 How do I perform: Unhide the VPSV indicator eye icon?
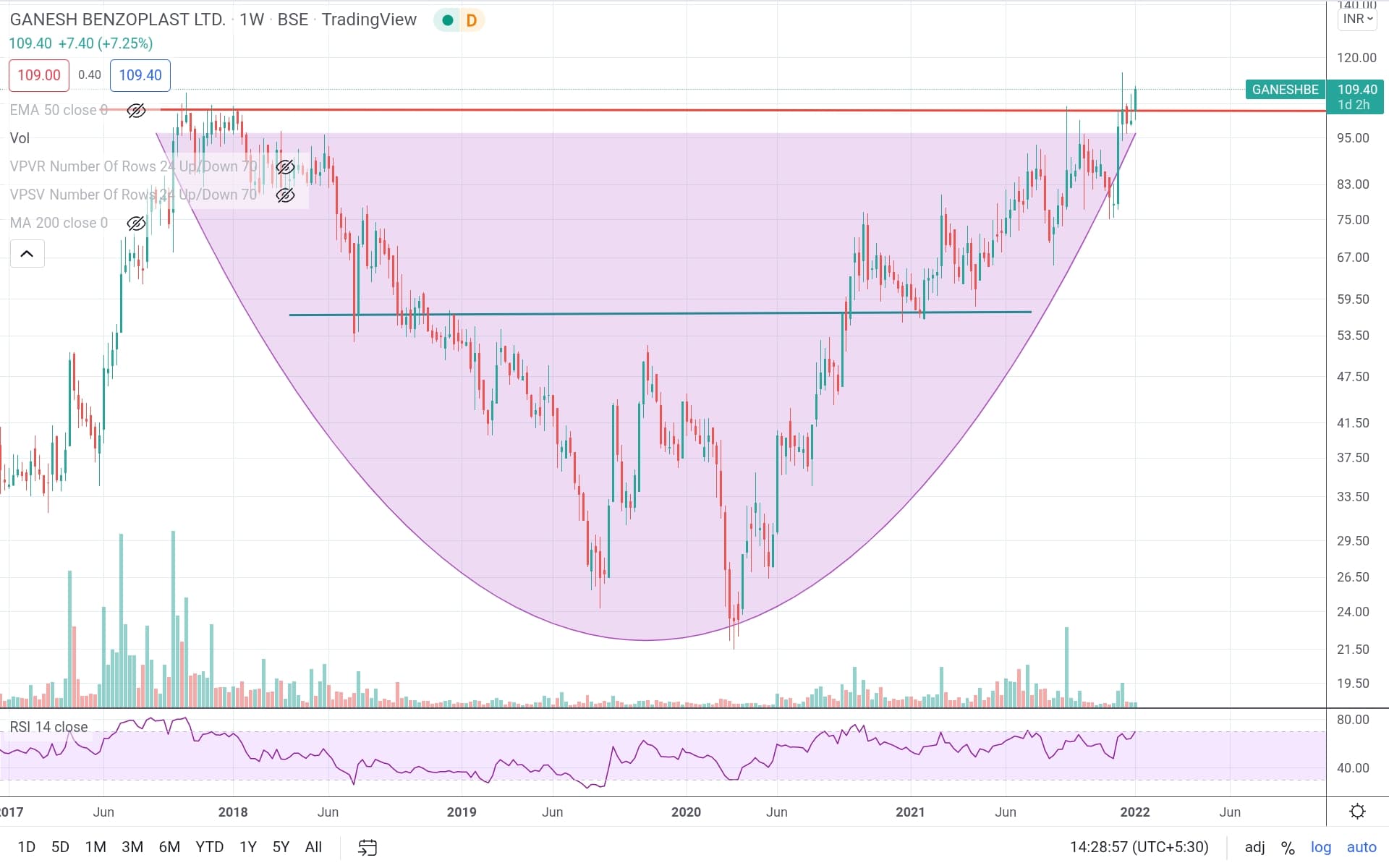[x=285, y=195]
